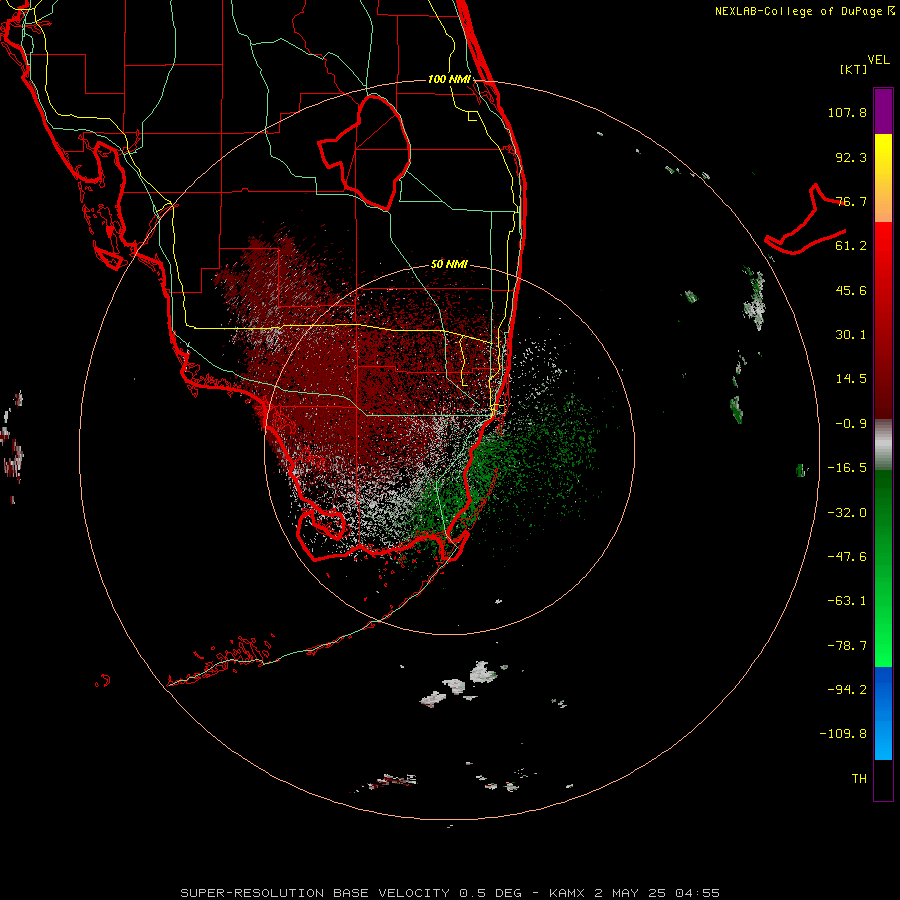
Task: Click the 45.6 velocity scale value
Action: tap(851, 290)
